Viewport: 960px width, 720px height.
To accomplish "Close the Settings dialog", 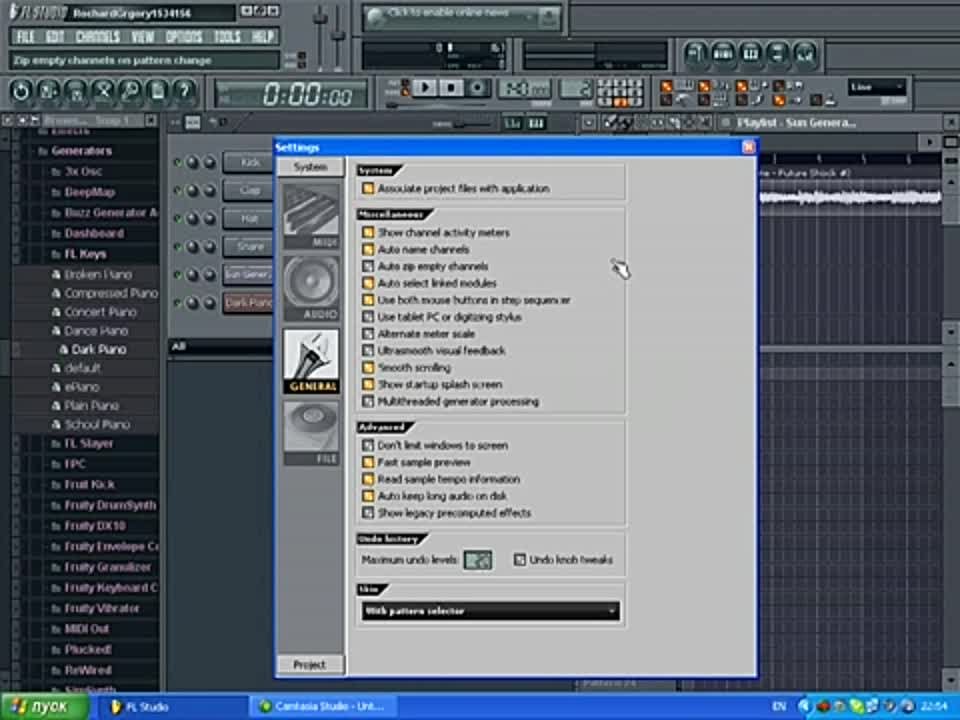I will tap(748, 147).
